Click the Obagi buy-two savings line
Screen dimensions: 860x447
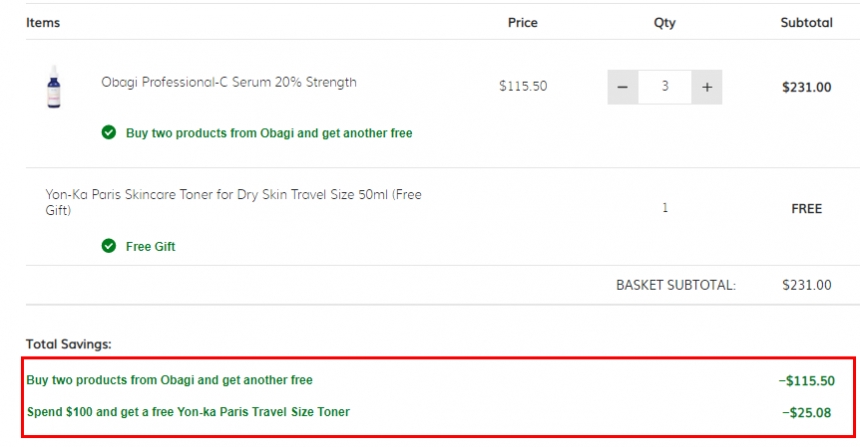(169, 380)
